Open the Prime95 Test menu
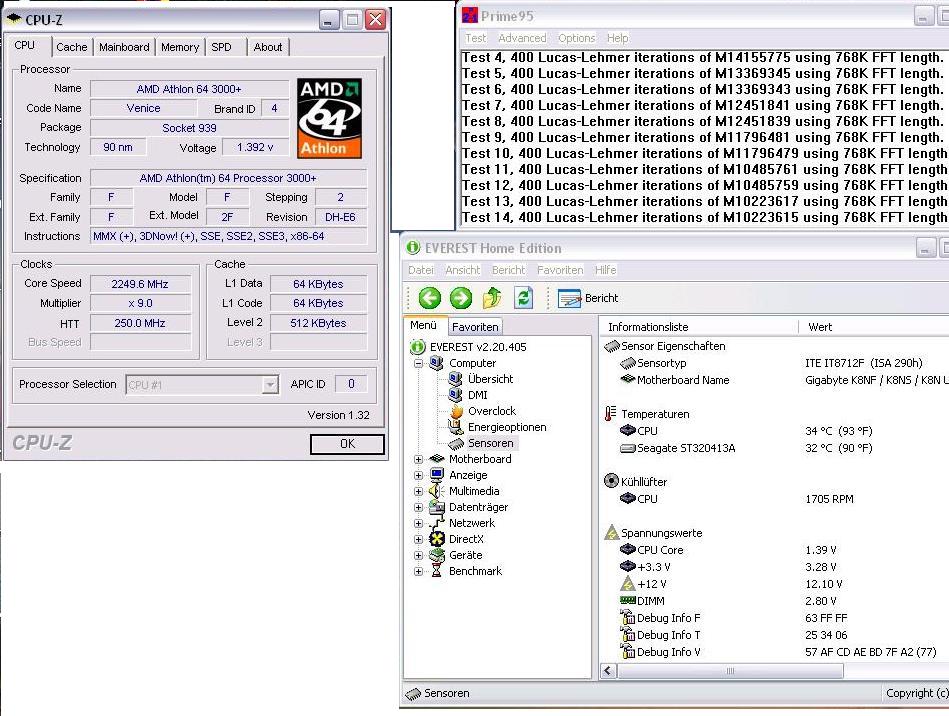 (x=475, y=38)
